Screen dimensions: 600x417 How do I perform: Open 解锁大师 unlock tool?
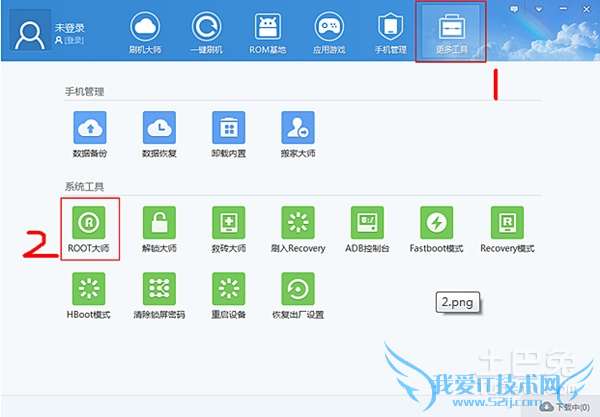point(159,230)
